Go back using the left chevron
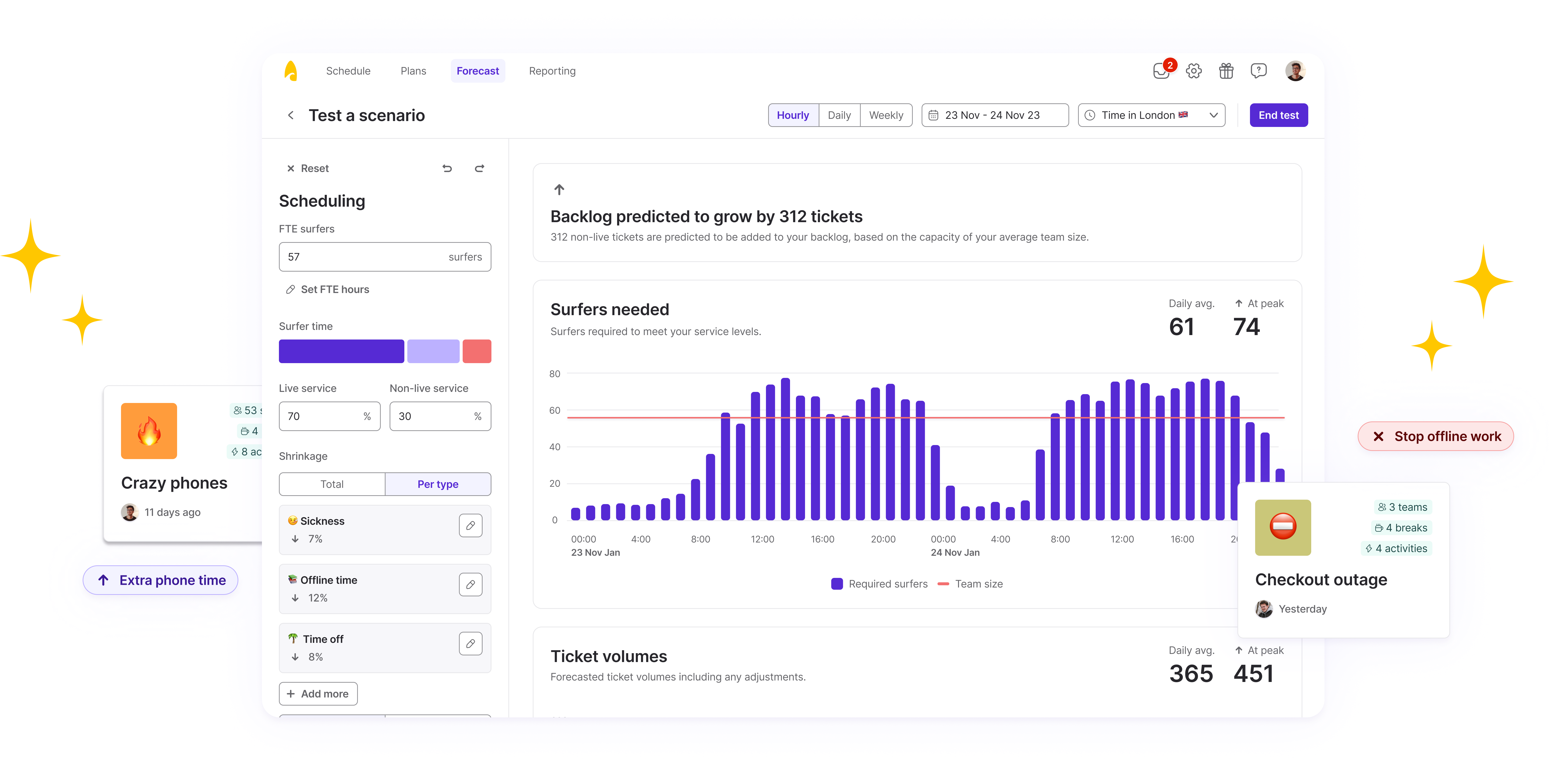The width and height of the screenshot is (1568, 772). pos(291,115)
